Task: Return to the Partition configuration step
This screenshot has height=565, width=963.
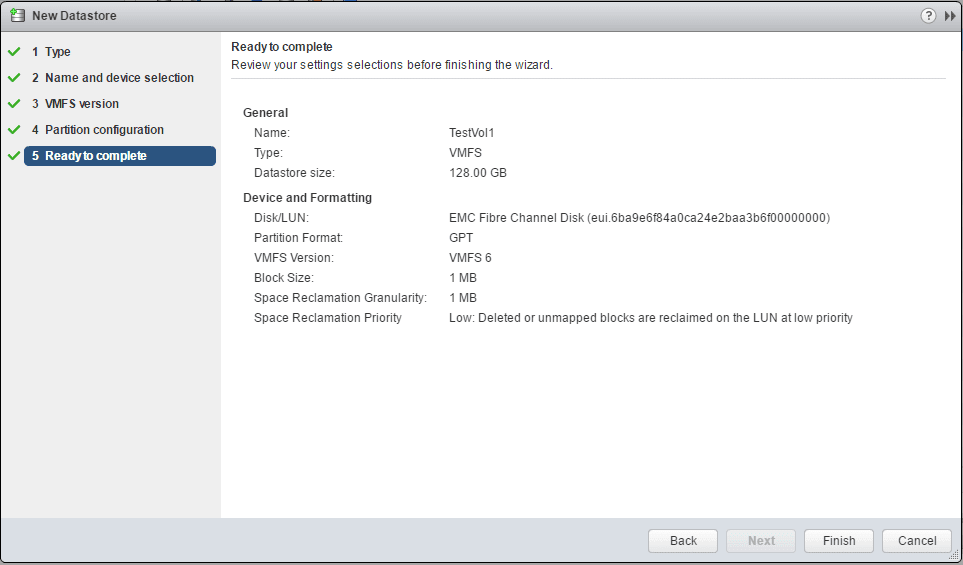Action: pyautogui.click(x=104, y=130)
